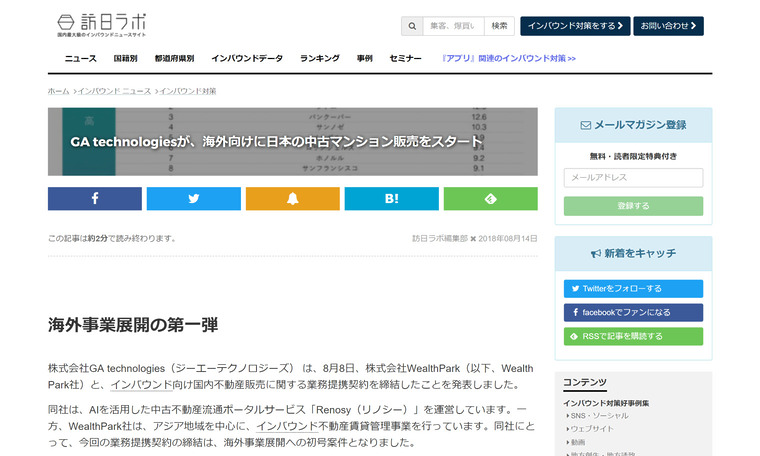Share article via Facebook icon button

coord(95,198)
